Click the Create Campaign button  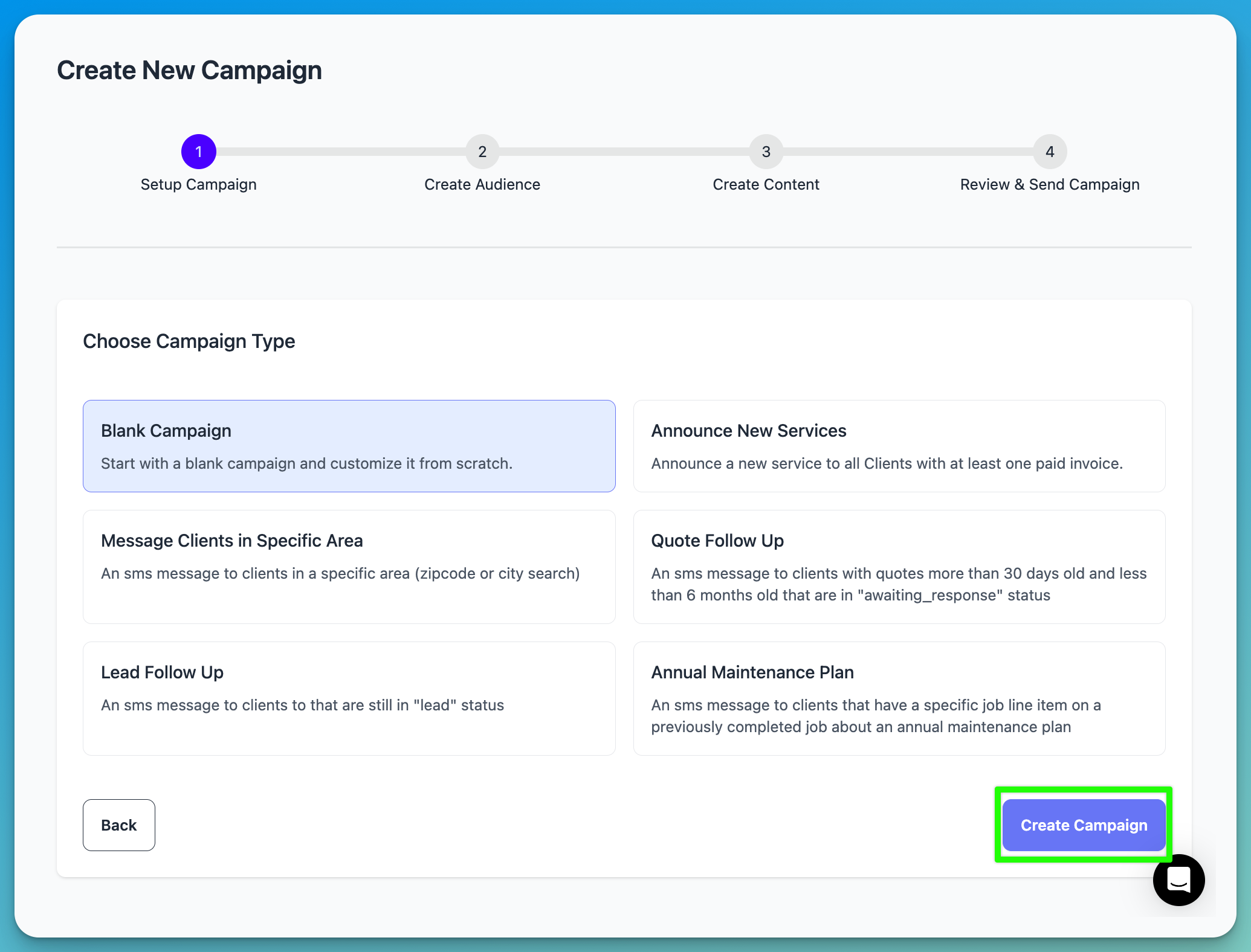point(1083,825)
